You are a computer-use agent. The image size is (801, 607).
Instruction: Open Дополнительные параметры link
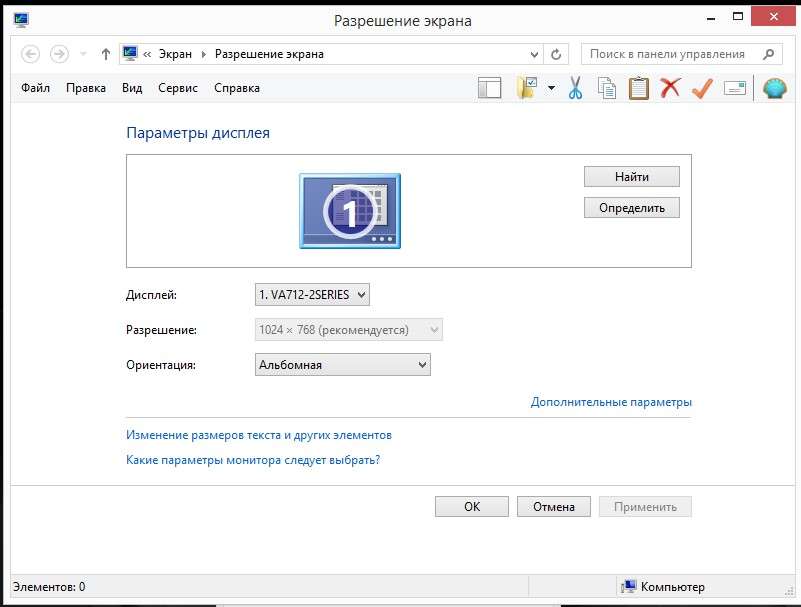coord(611,402)
